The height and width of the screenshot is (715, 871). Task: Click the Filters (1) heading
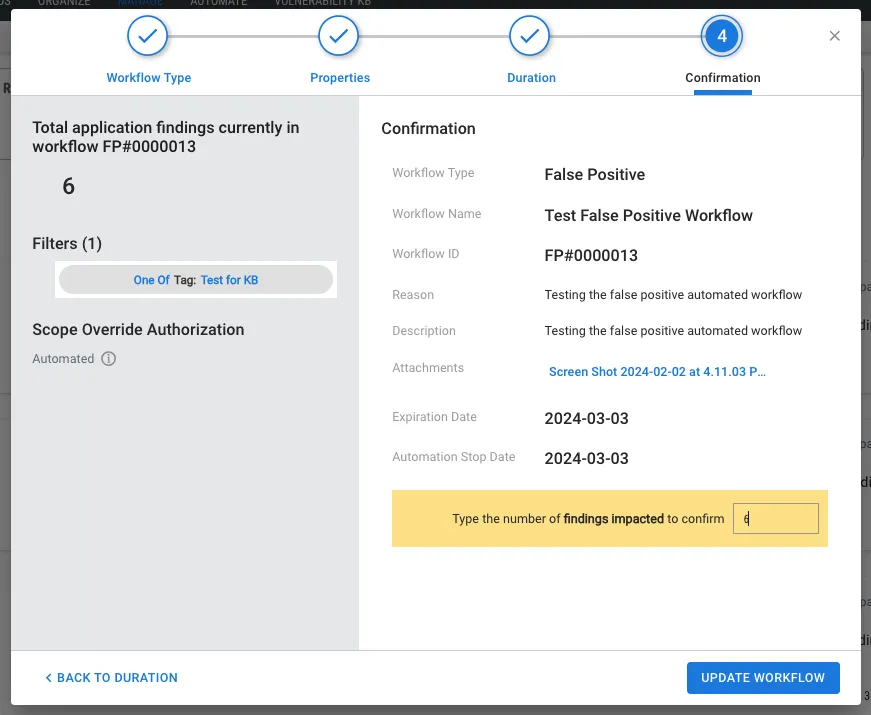click(67, 244)
